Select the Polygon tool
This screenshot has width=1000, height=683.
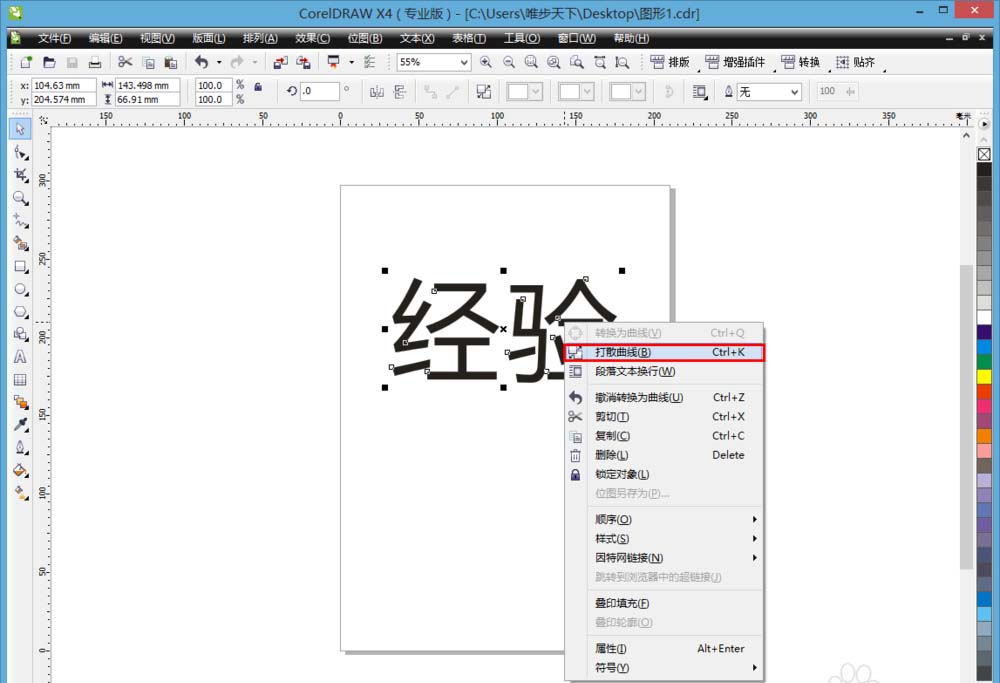20,311
